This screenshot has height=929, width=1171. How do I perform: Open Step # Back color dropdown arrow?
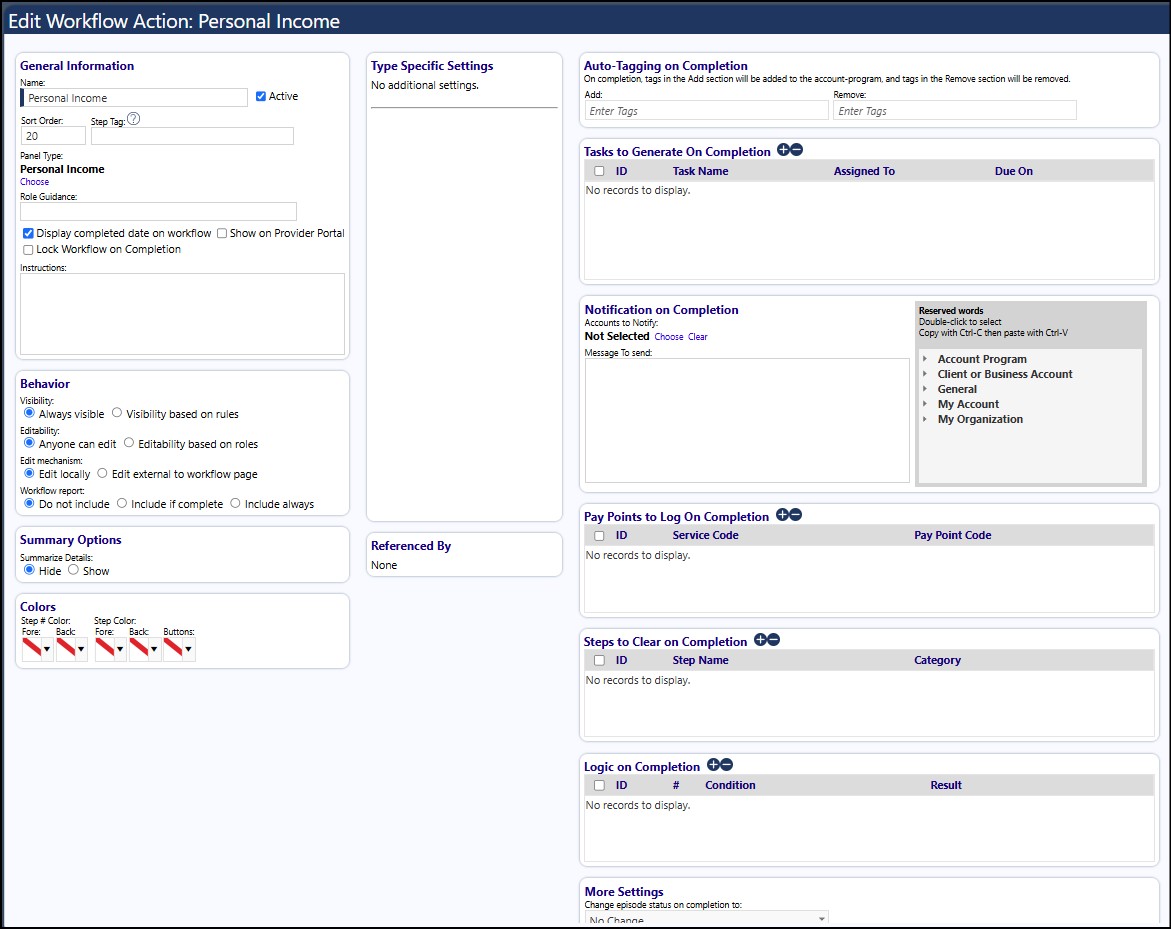point(81,649)
